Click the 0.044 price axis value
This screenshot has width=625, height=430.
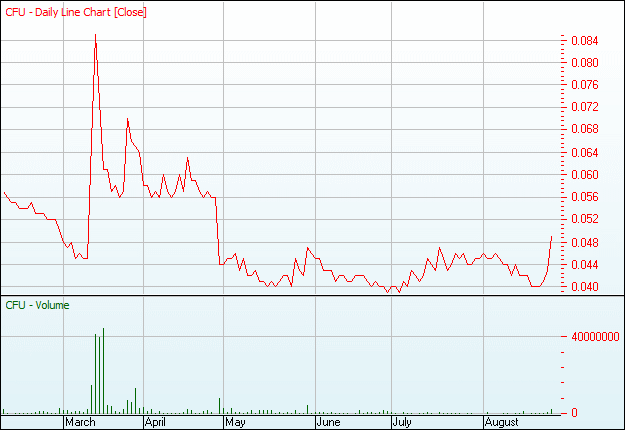pos(585,265)
